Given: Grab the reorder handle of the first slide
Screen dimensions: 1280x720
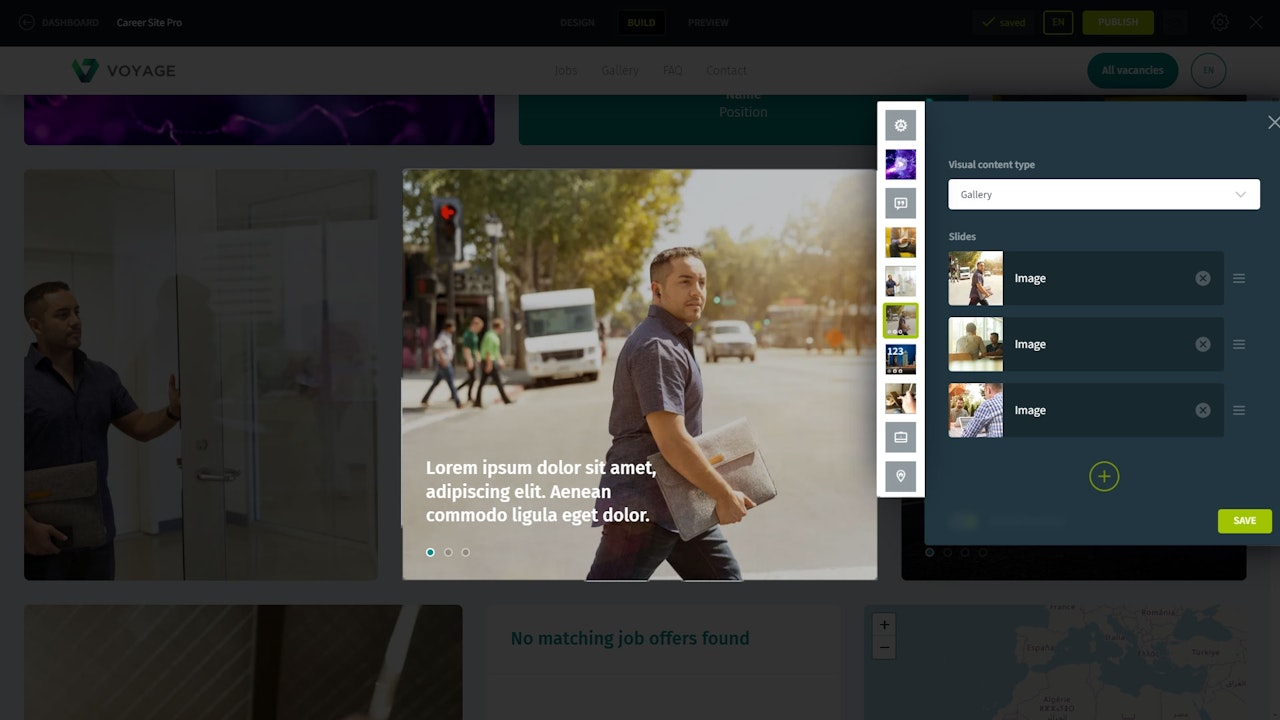Looking at the screenshot, I should pos(1239,278).
